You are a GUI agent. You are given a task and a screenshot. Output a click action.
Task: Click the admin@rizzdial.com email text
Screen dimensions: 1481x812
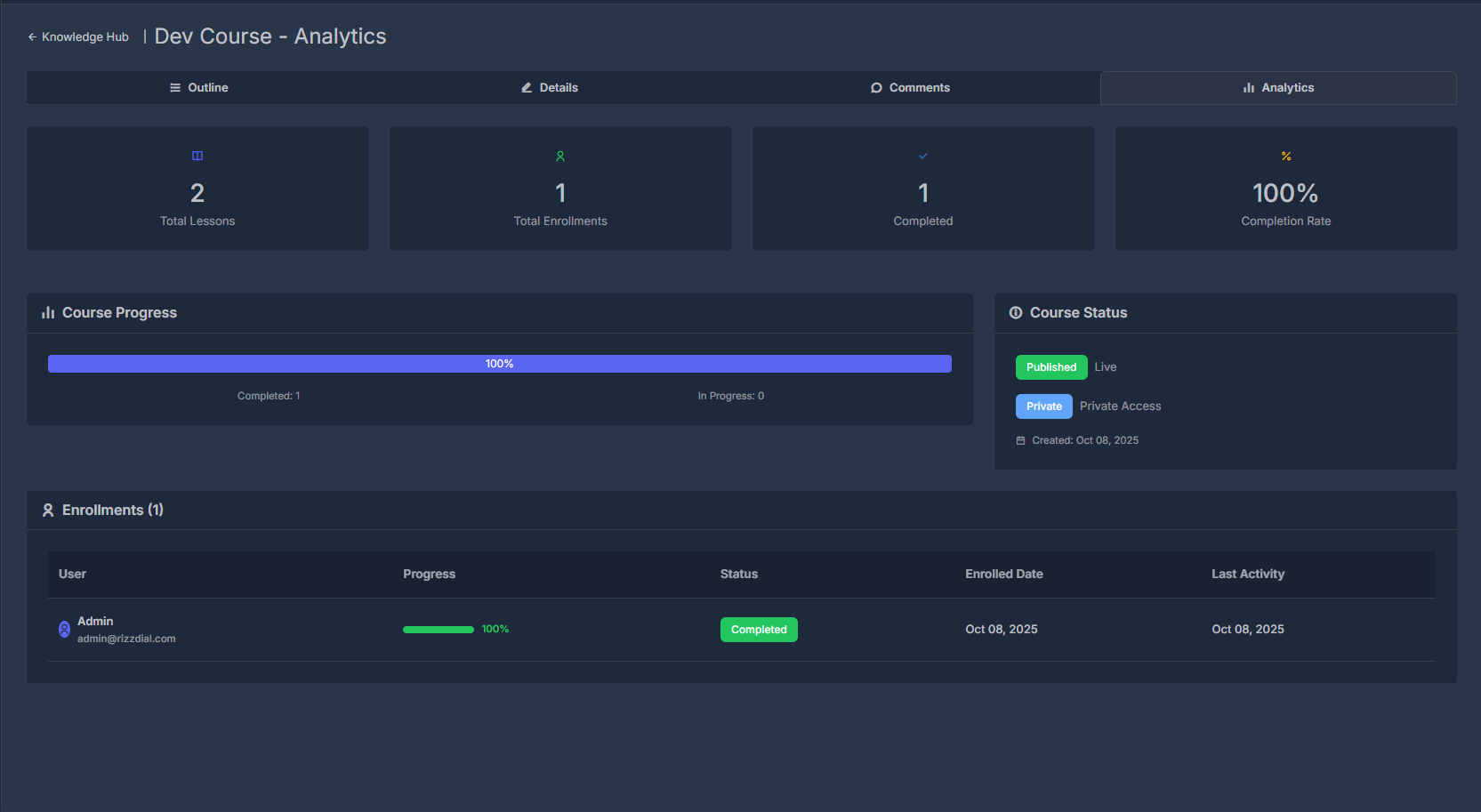coord(126,639)
